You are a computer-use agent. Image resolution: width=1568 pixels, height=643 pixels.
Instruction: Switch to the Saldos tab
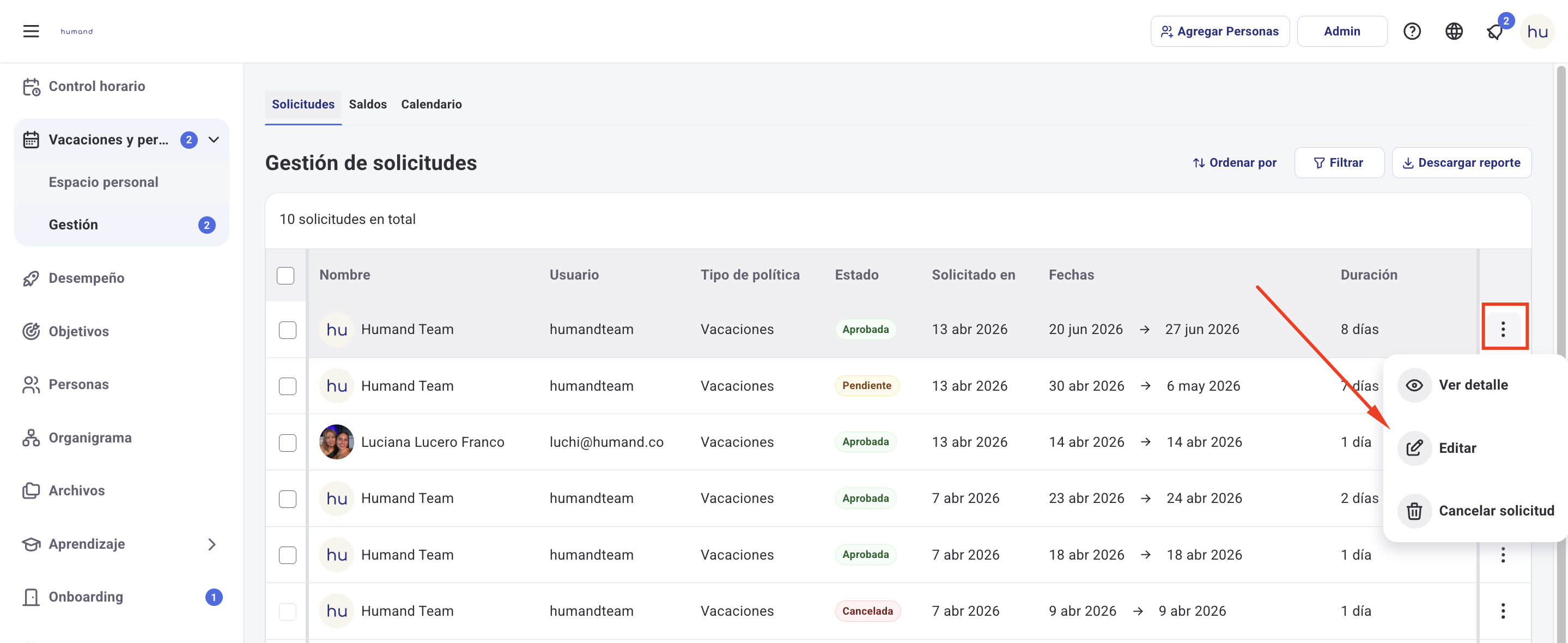(368, 104)
